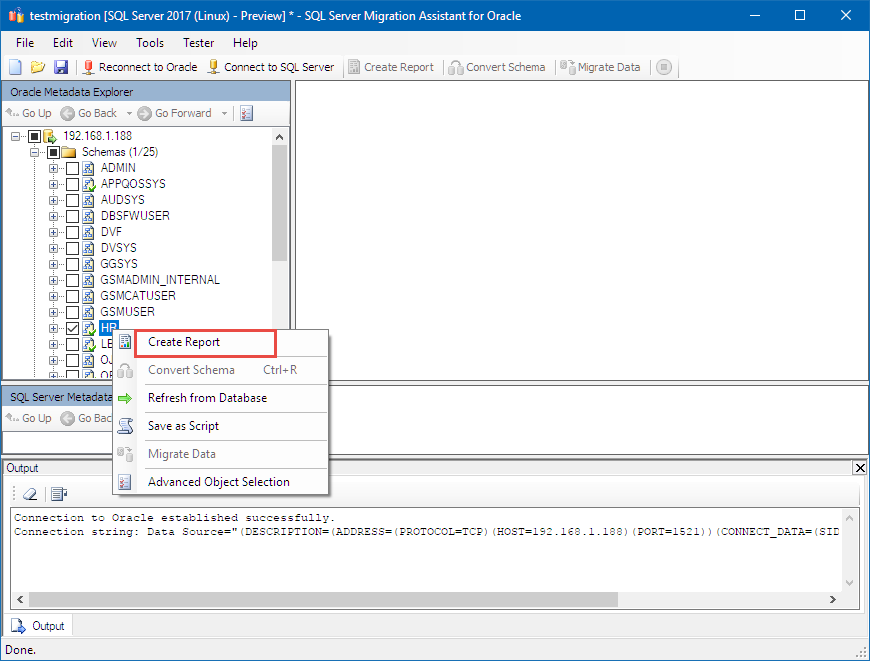Uncheck the HR schema checkbox
This screenshot has height=661, width=870.
tap(74, 327)
